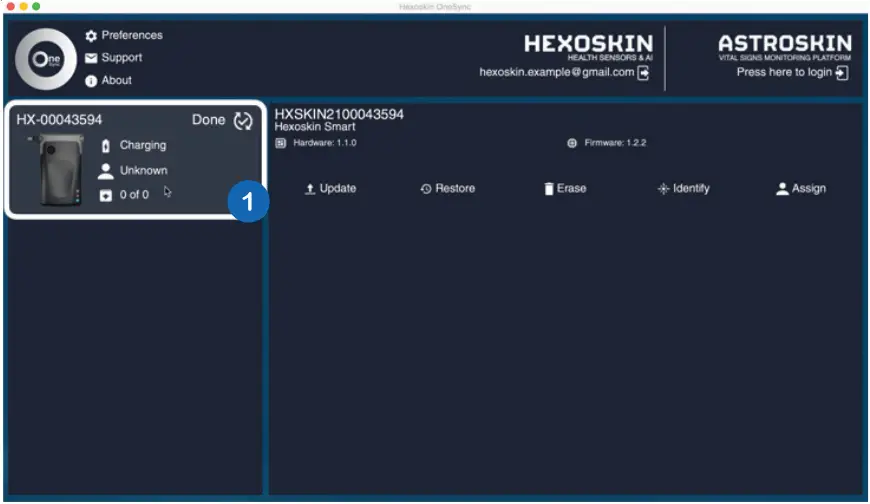Click hexoskin.example@gmail.com account text
The image size is (870, 504).
pos(557,72)
